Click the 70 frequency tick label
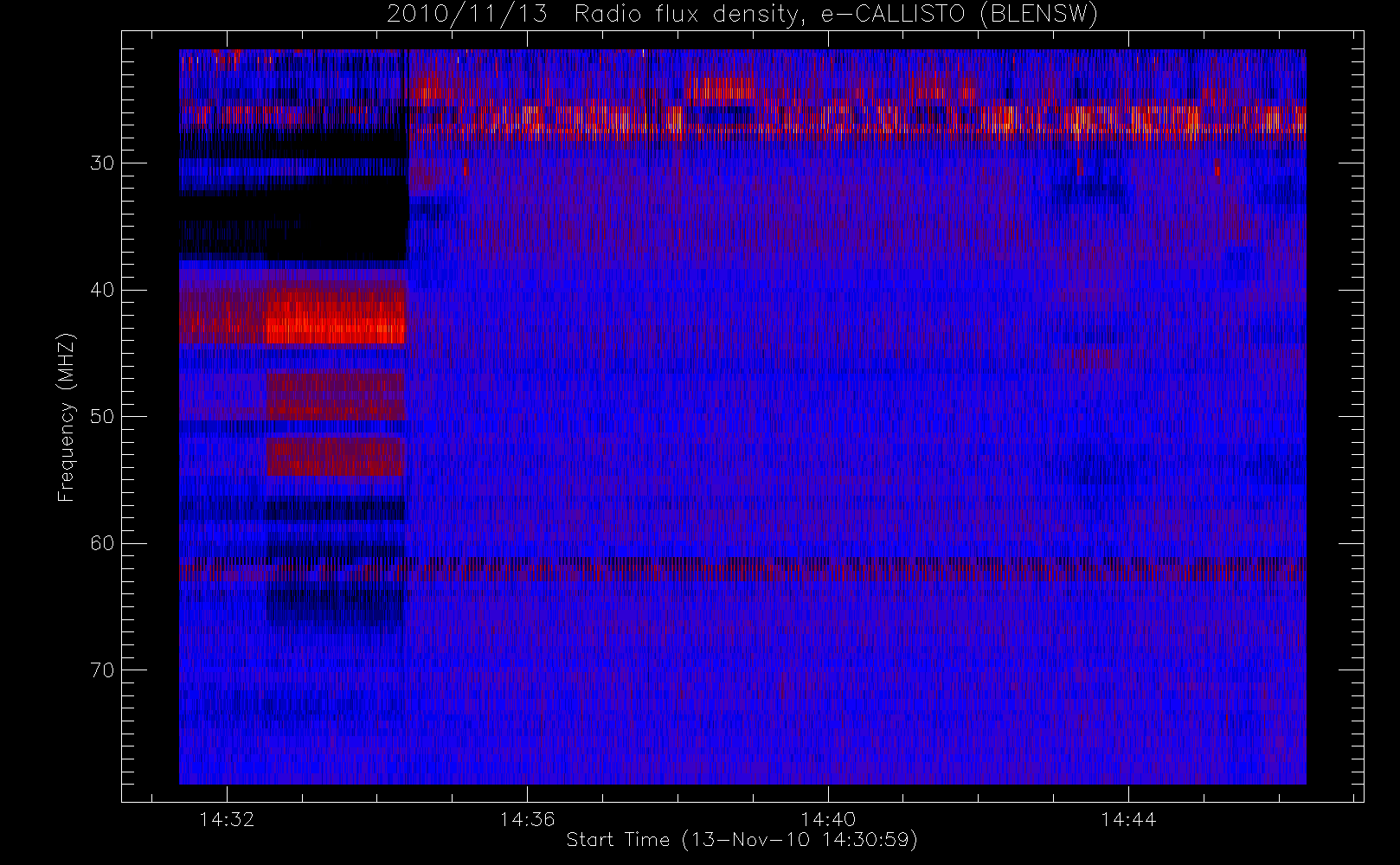 (102, 670)
